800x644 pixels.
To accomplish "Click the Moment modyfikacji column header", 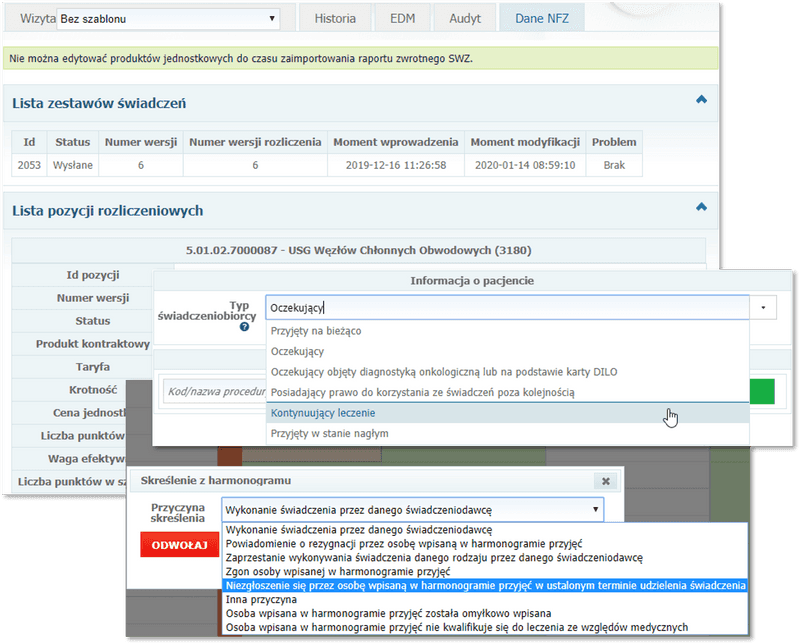I will point(525,142).
